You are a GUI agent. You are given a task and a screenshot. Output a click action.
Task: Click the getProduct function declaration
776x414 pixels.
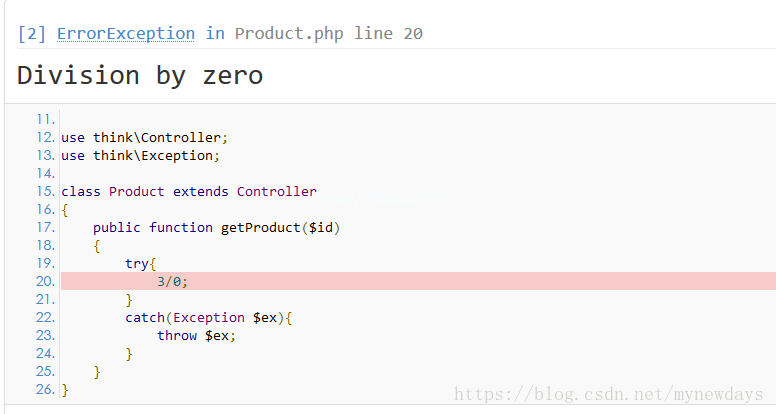coord(217,227)
